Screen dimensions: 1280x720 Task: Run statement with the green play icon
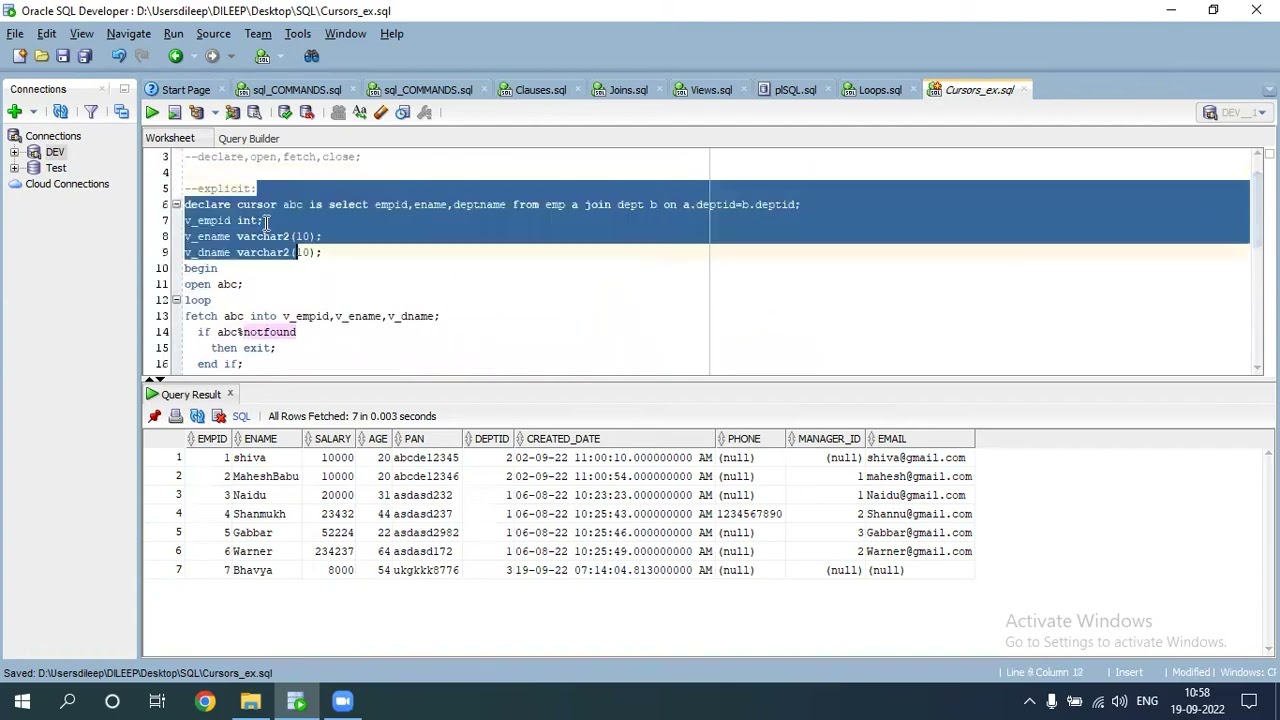152,113
